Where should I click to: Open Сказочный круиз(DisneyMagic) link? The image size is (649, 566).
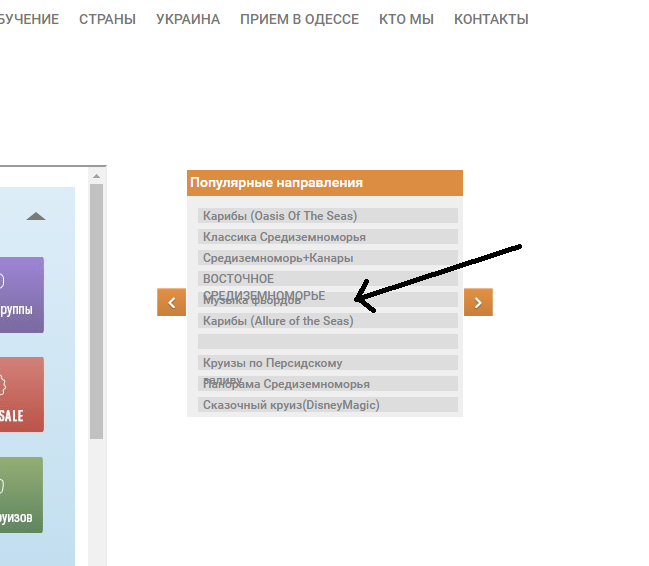point(291,405)
